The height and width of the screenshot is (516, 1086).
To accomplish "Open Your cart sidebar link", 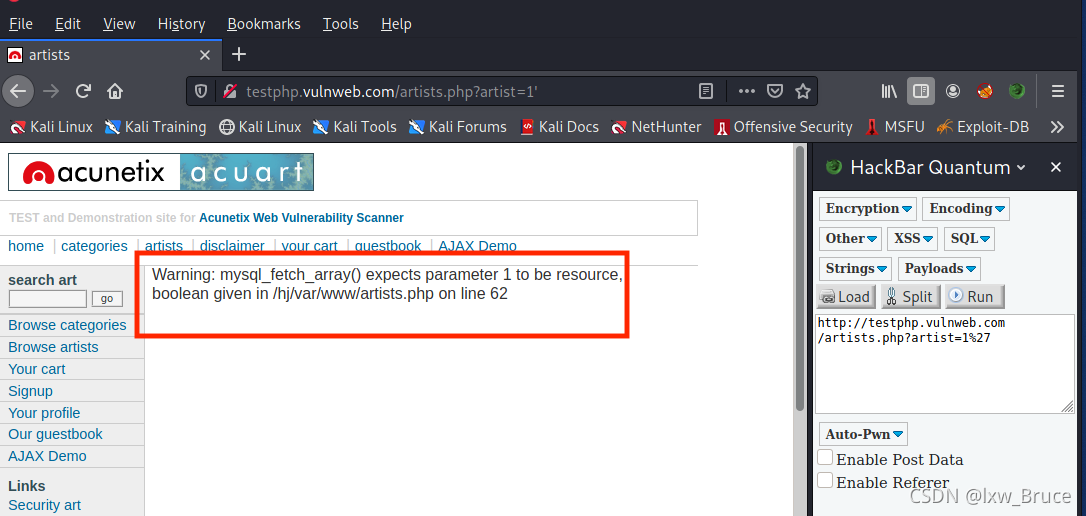I will [37, 369].
